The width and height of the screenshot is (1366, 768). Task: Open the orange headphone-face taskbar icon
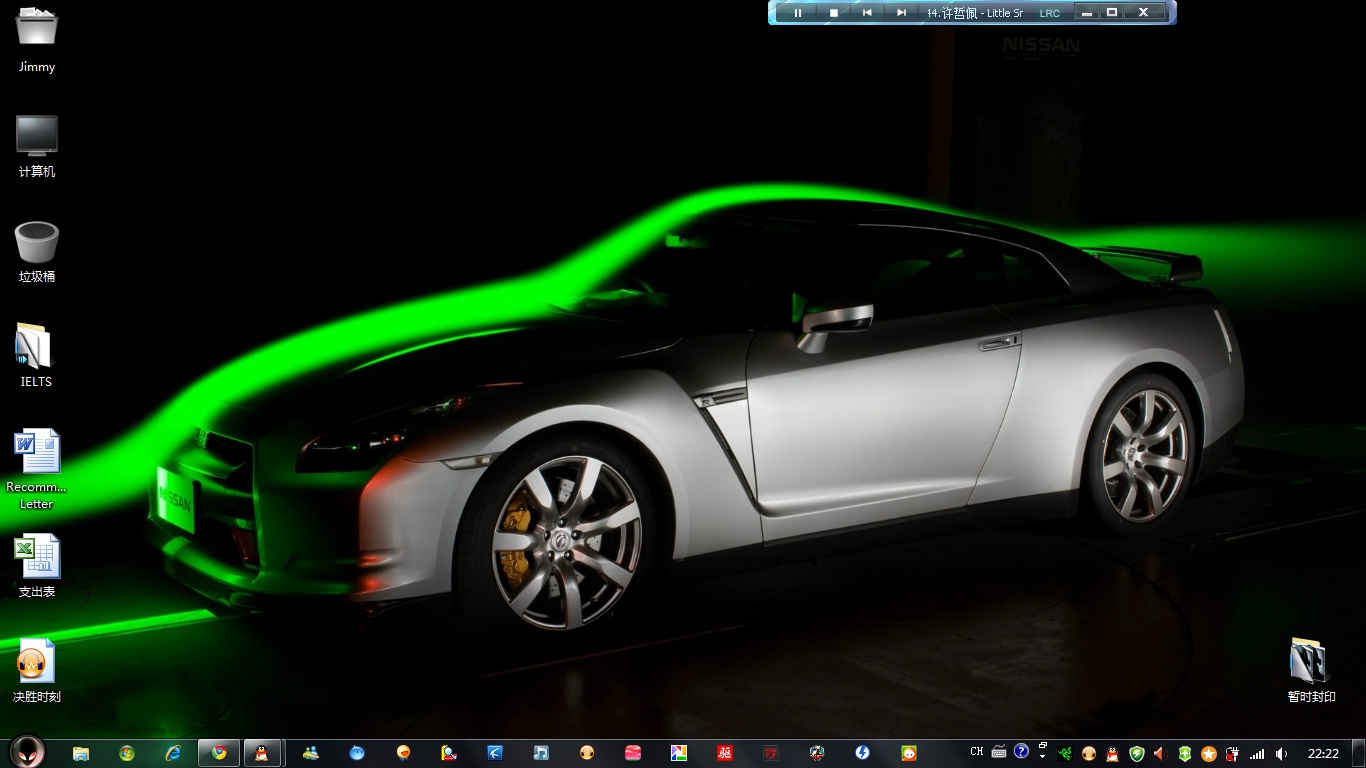pyautogui.click(x=587, y=753)
